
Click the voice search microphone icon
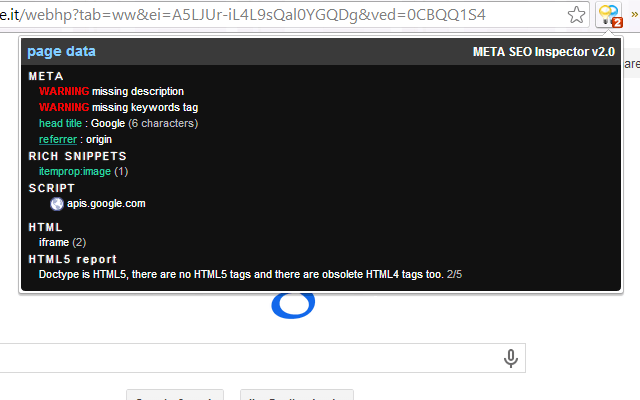pyautogui.click(x=511, y=358)
